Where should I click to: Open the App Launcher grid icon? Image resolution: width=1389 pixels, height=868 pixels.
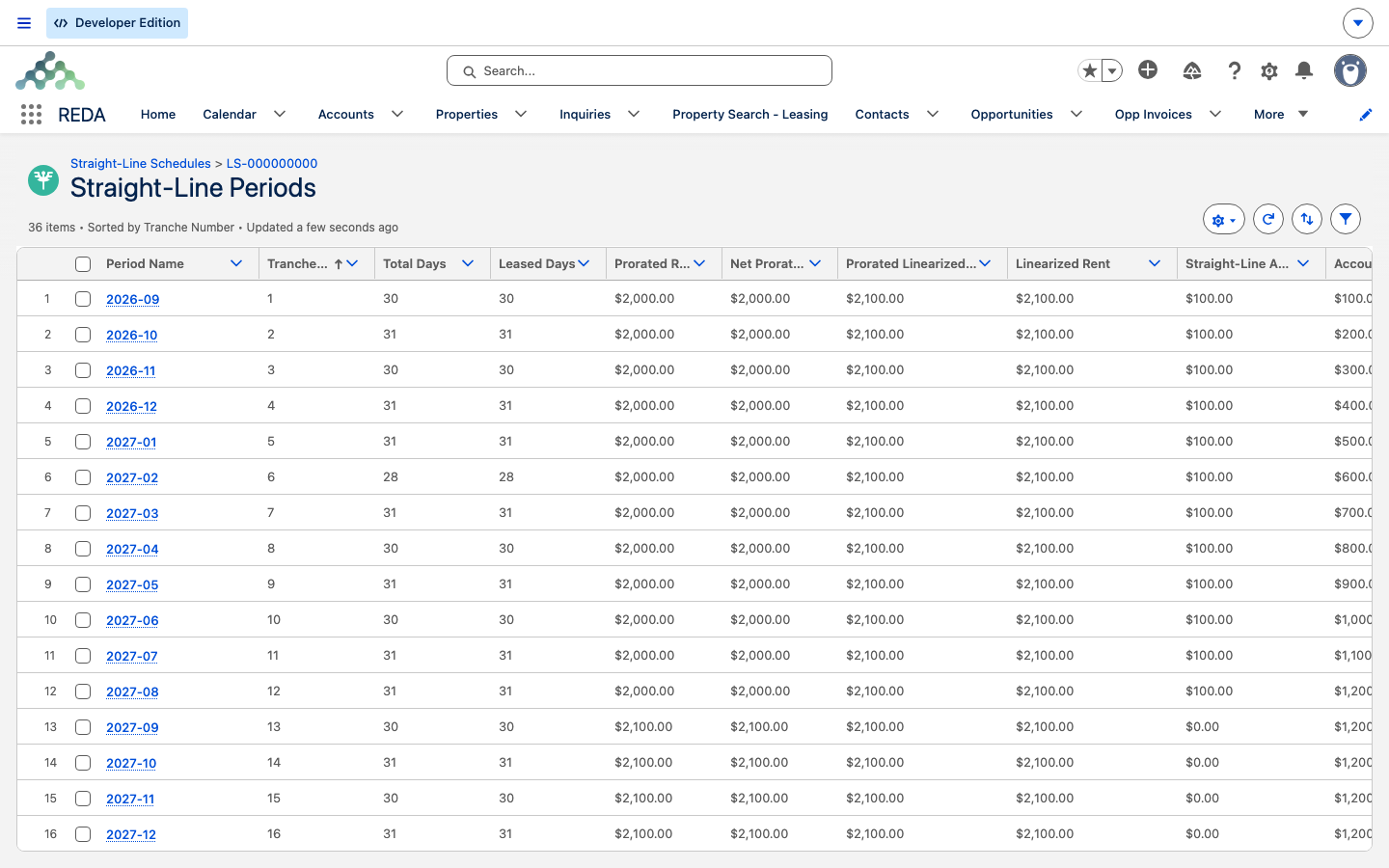pos(31,115)
